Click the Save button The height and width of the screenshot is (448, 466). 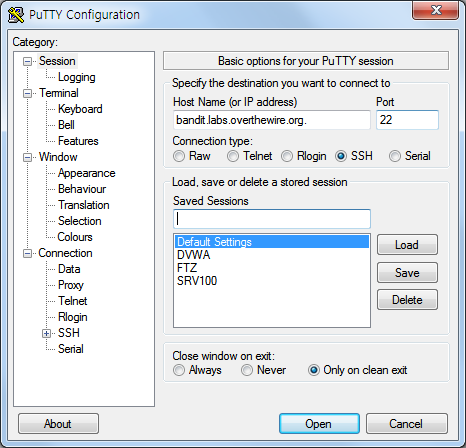[407, 273]
